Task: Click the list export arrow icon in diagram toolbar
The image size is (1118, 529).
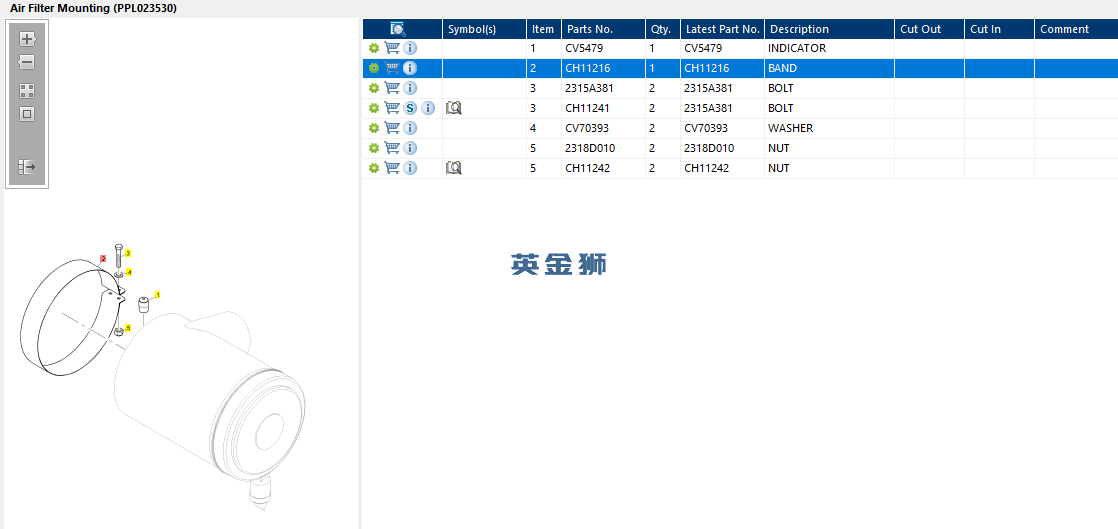Action: 27,166
